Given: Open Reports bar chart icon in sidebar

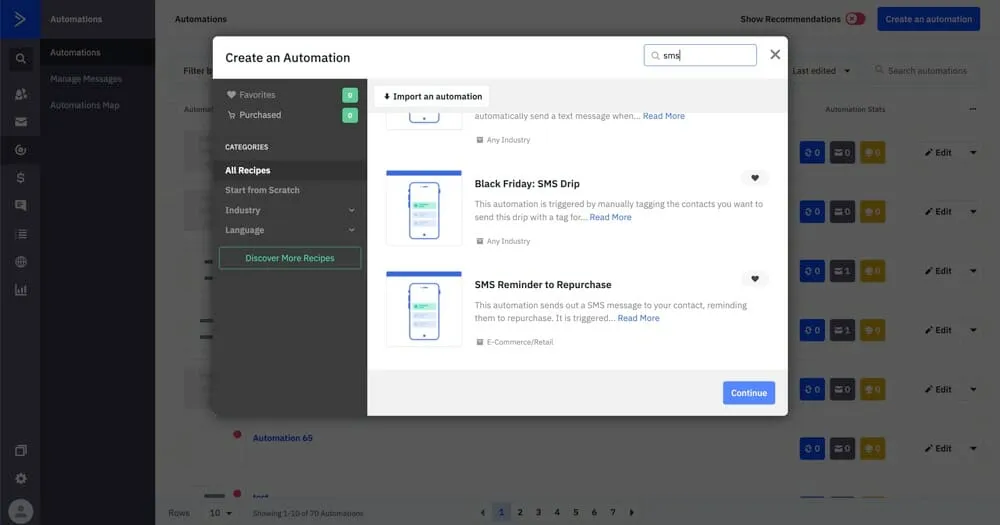Looking at the screenshot, I should [20, 290].
